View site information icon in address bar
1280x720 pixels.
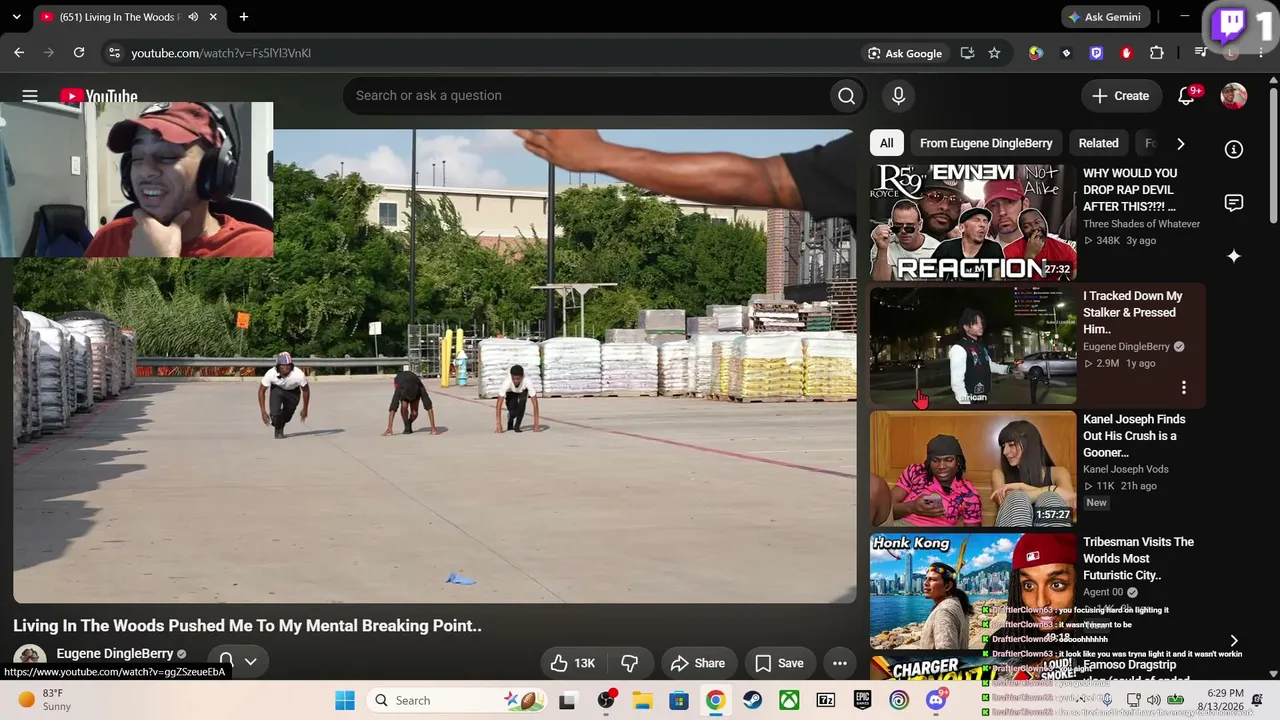pyautogui.click(x=114, y=53)
